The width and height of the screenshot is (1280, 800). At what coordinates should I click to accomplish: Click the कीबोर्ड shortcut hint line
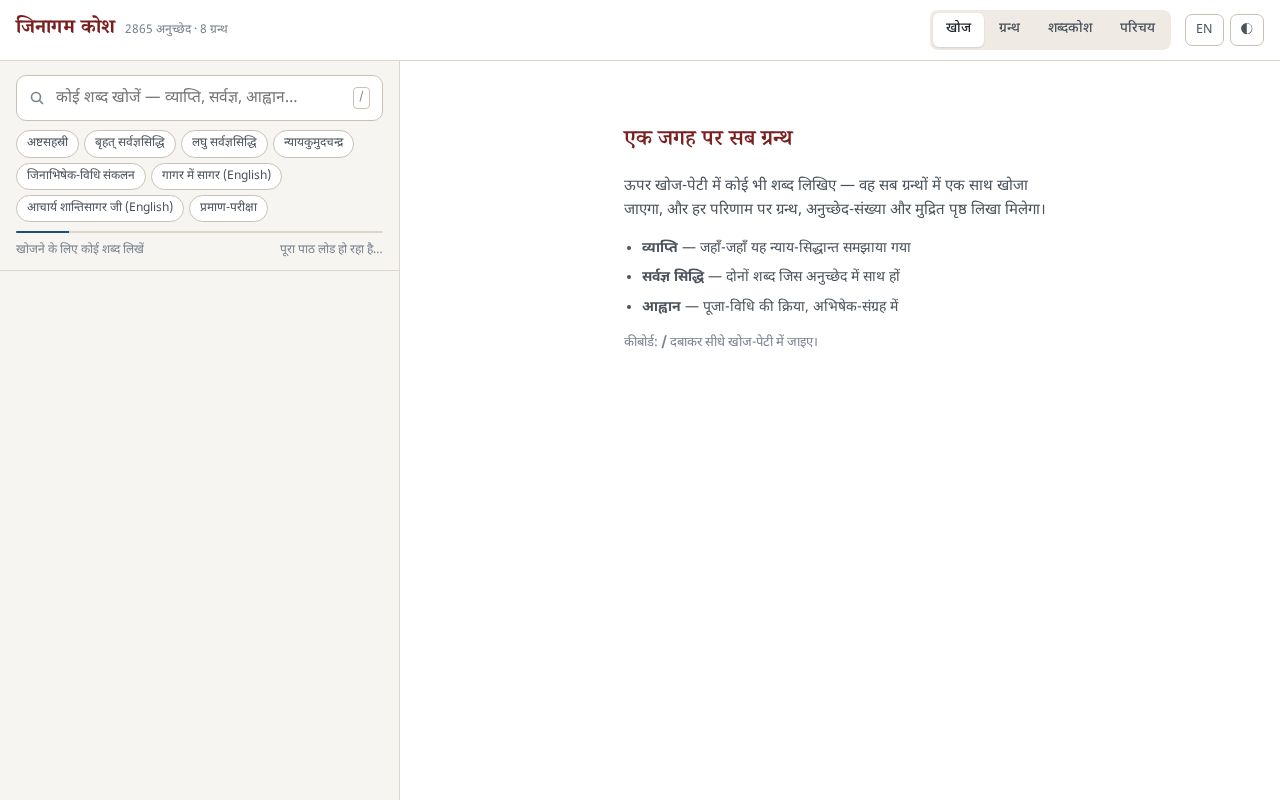[x=721, y=342]
